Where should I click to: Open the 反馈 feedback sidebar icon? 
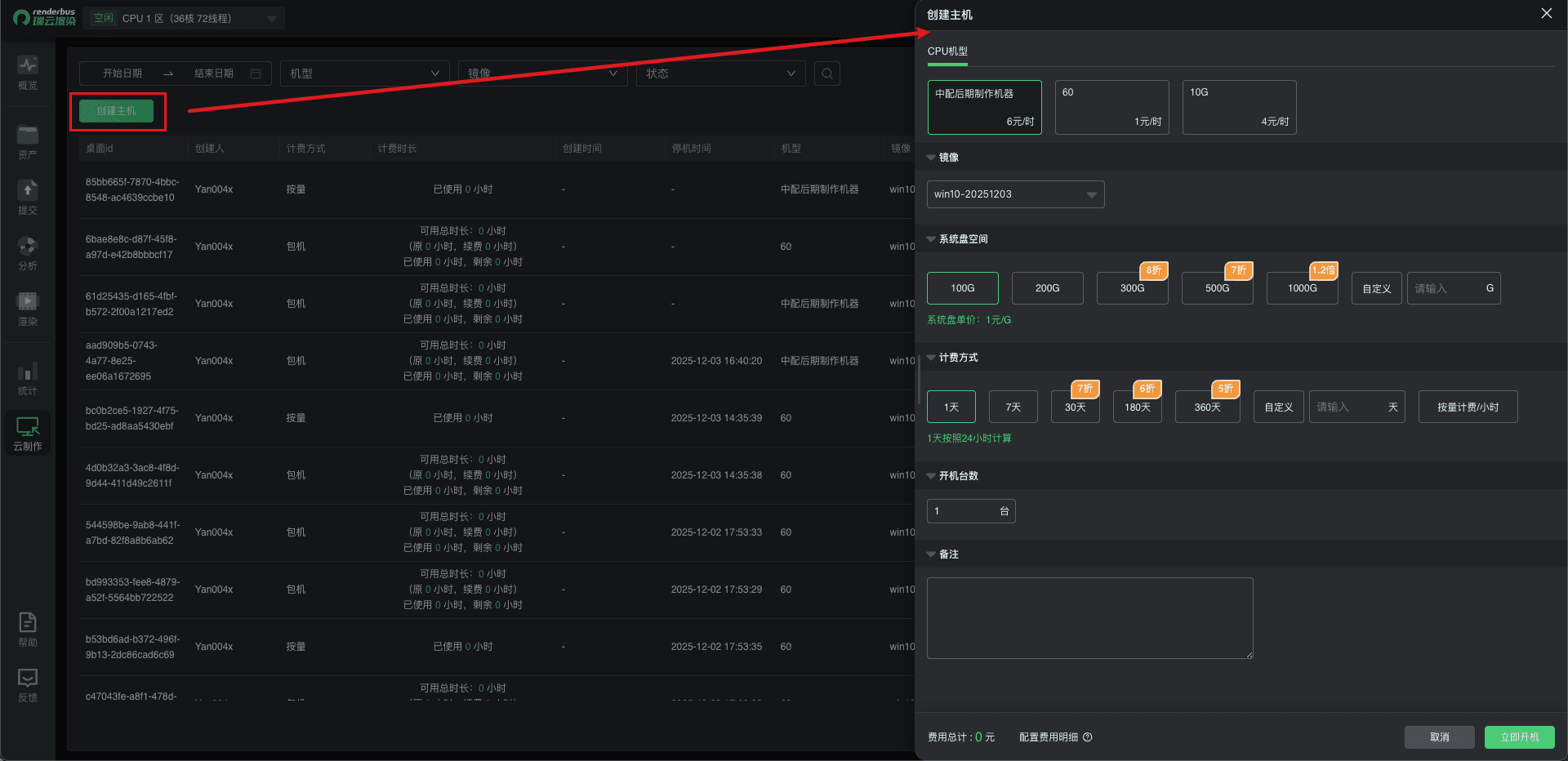[x=28, y=684]
